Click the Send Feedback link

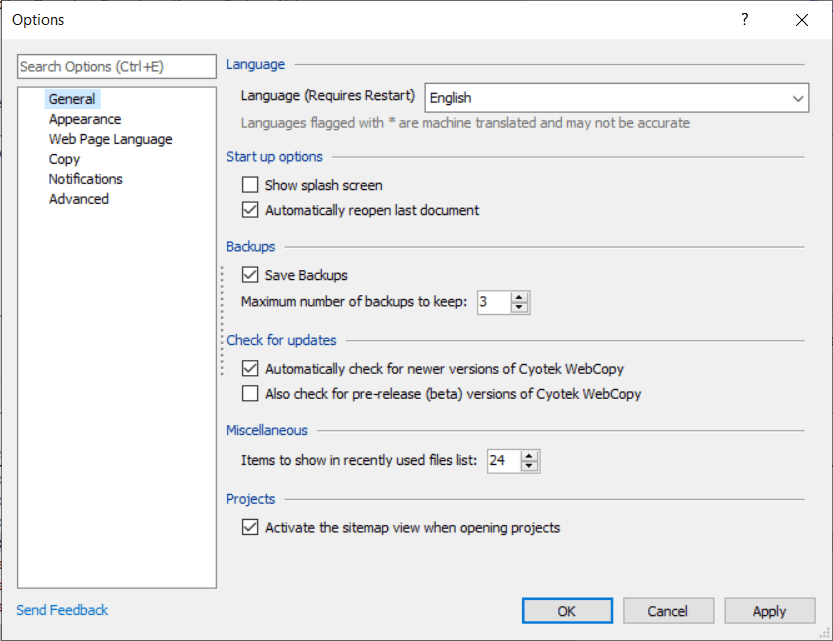tap(62, 610)
